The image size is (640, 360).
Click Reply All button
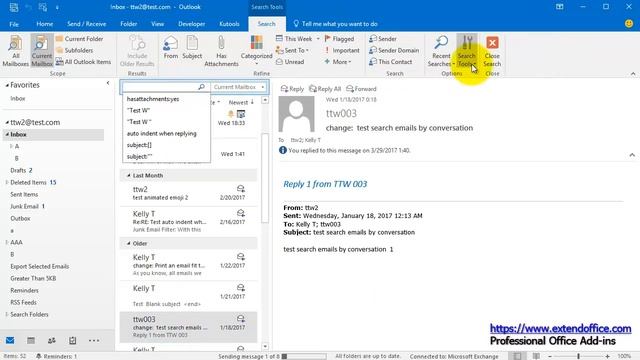[x=325, y=89]
